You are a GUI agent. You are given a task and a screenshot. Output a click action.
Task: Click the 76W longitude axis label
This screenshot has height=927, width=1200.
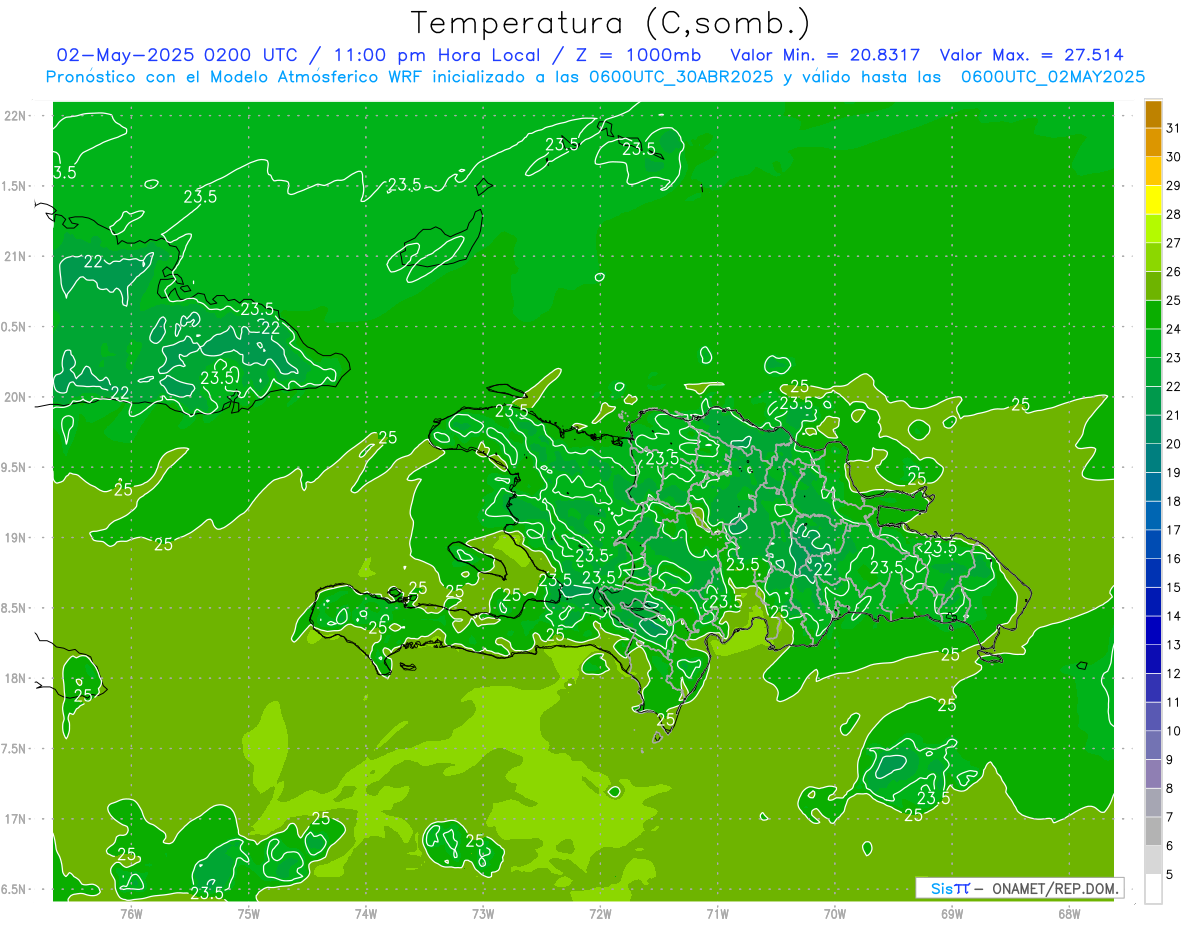click(x=131, y=913)
